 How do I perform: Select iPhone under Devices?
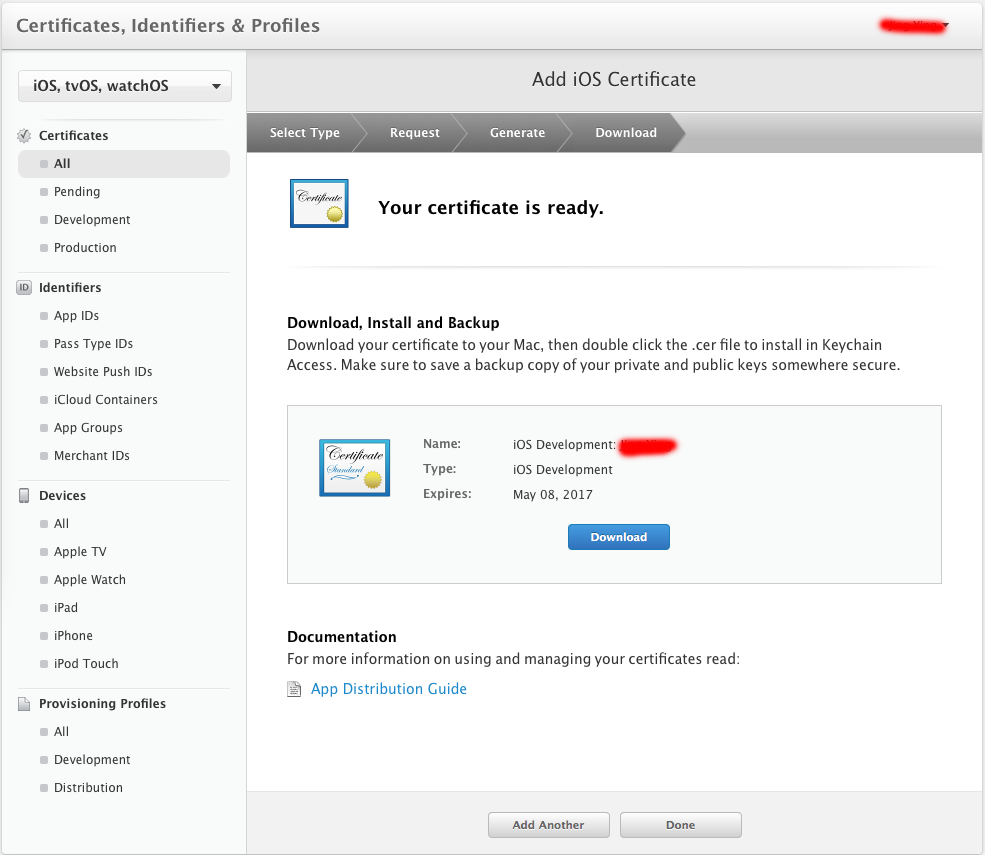pos(73,636)
